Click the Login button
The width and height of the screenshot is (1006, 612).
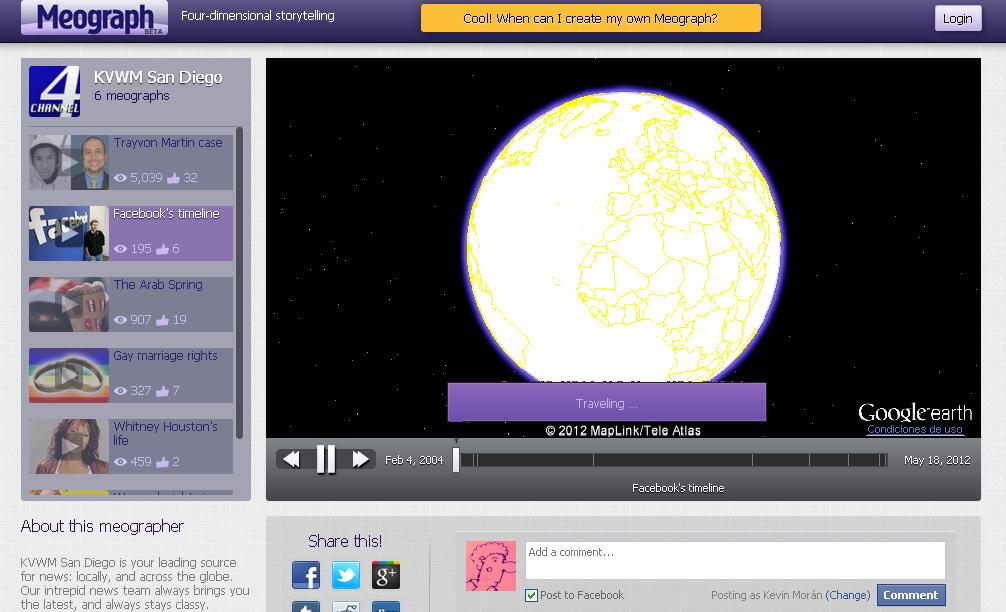(x=957, y=18)
